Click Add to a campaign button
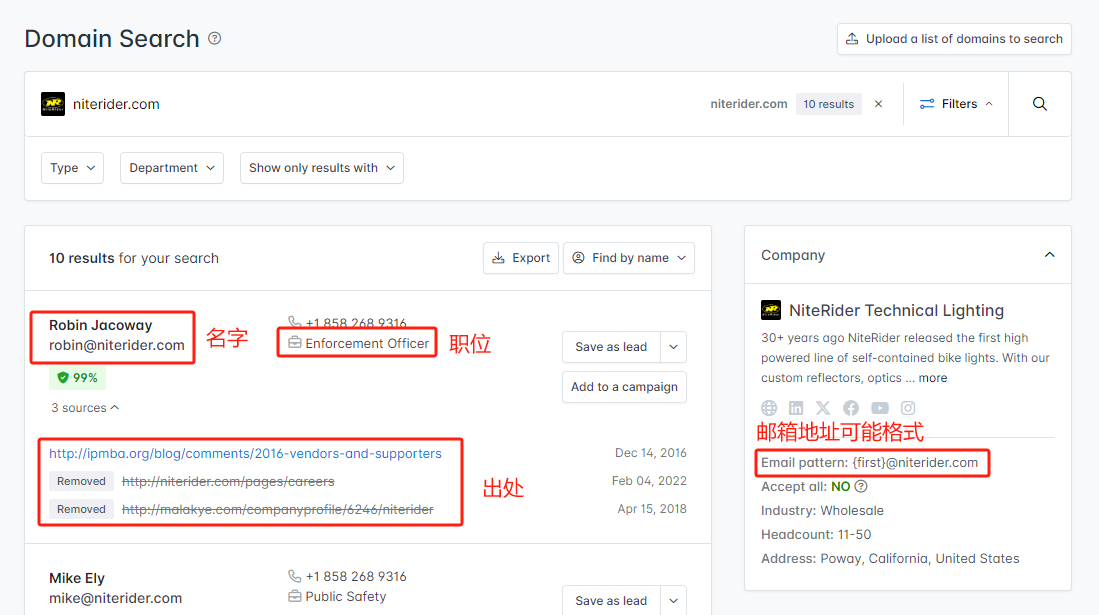The width and height of the screenshot is (1099, 615). point(624,387)
